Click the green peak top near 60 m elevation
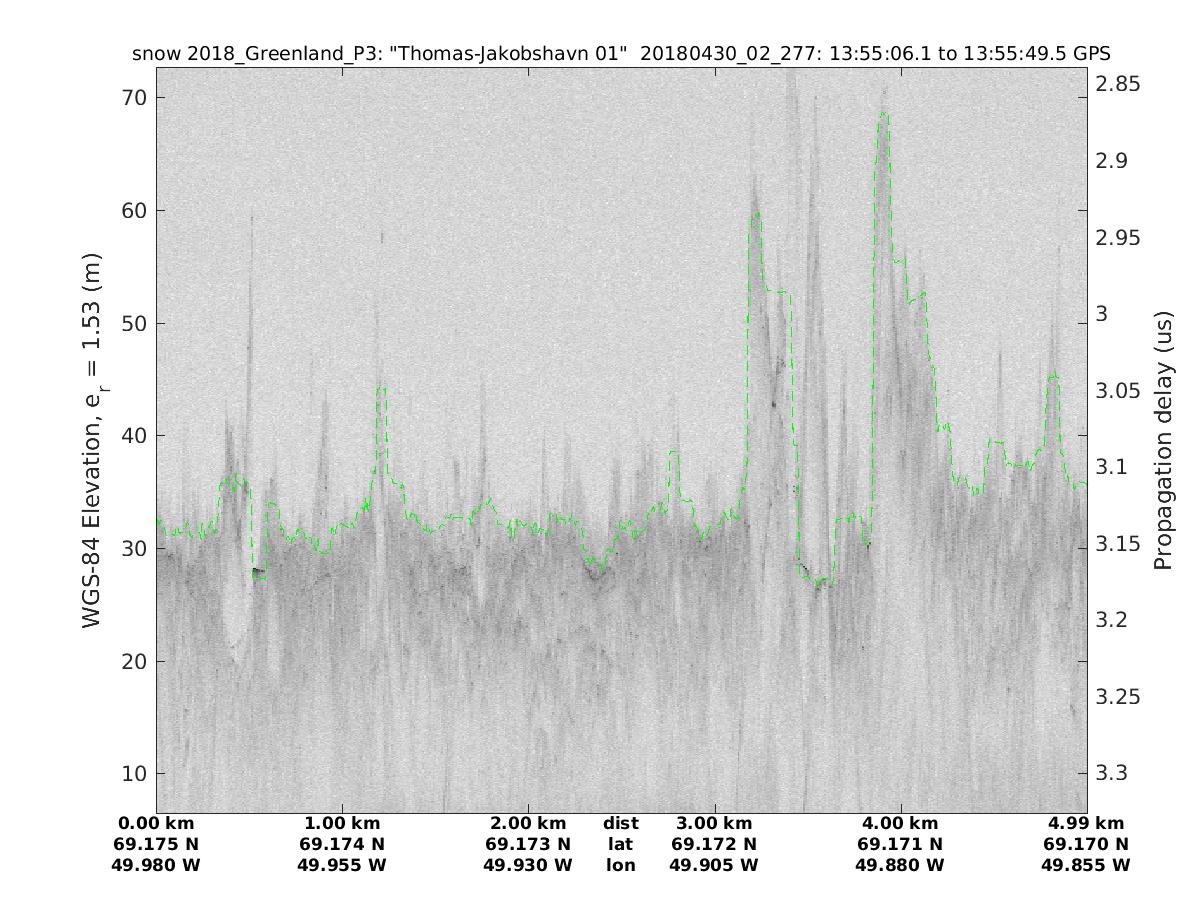The width and height of the screenshot is (1200, 900). coord(756,213)
